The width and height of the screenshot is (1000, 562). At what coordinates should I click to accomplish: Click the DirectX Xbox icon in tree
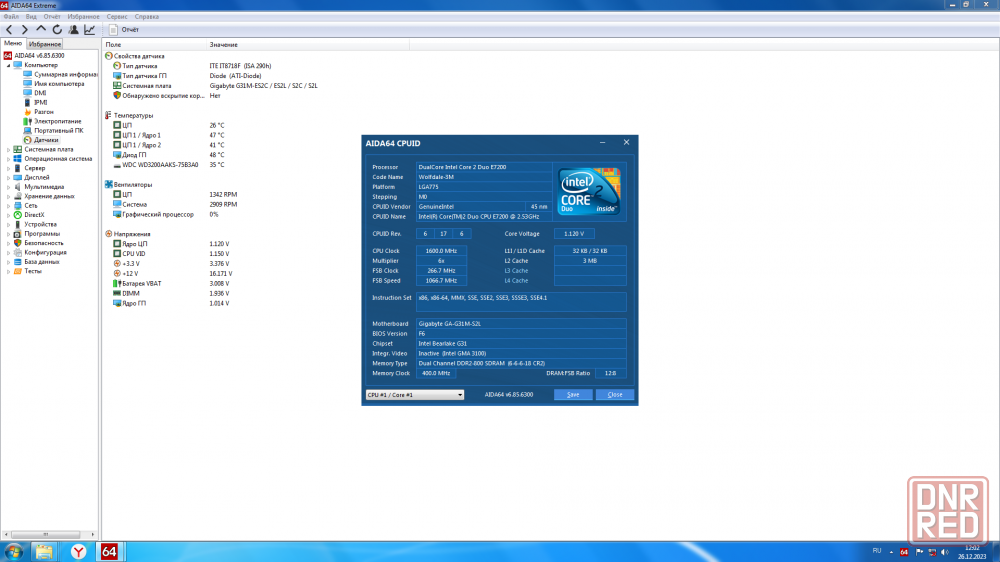pos(18,215)
